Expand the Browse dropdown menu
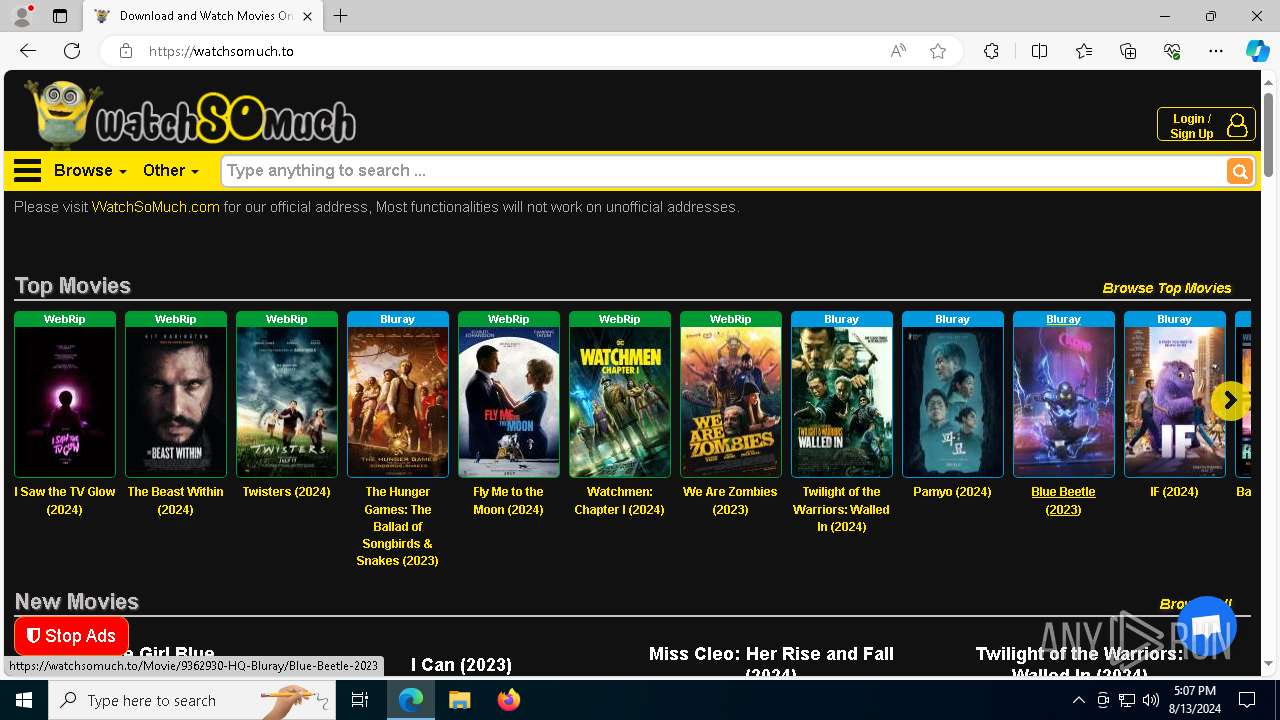This screenshot has width=1280, height=720. pyautogui.click(x=90, y=170)
